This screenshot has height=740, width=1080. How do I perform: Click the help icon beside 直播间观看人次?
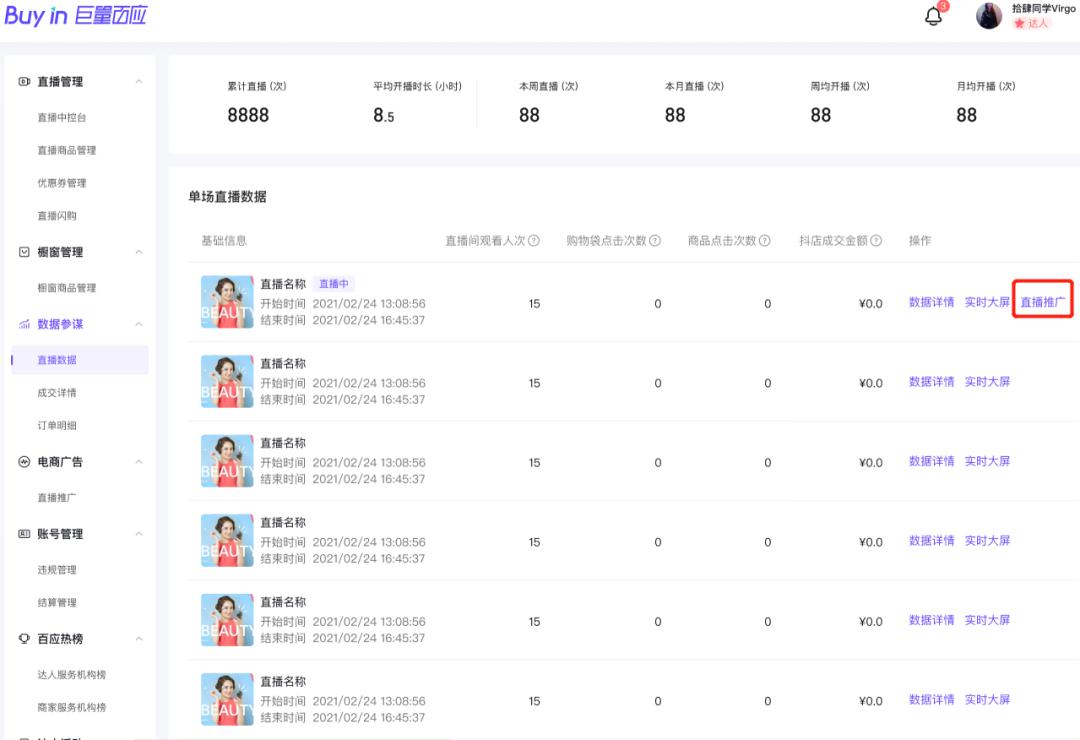(535, 240)
